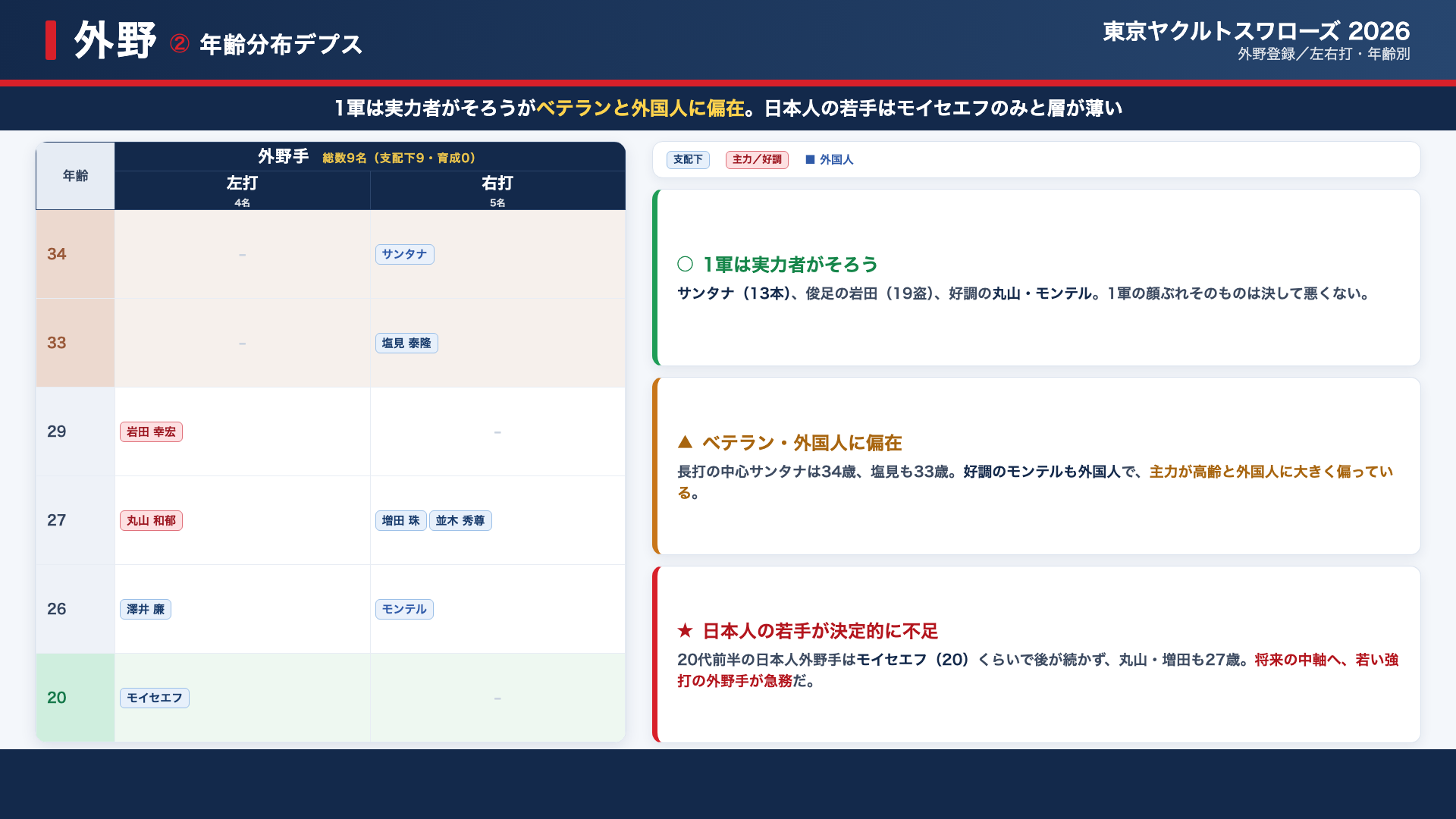Click the 右打 column header

coord(497,183)
